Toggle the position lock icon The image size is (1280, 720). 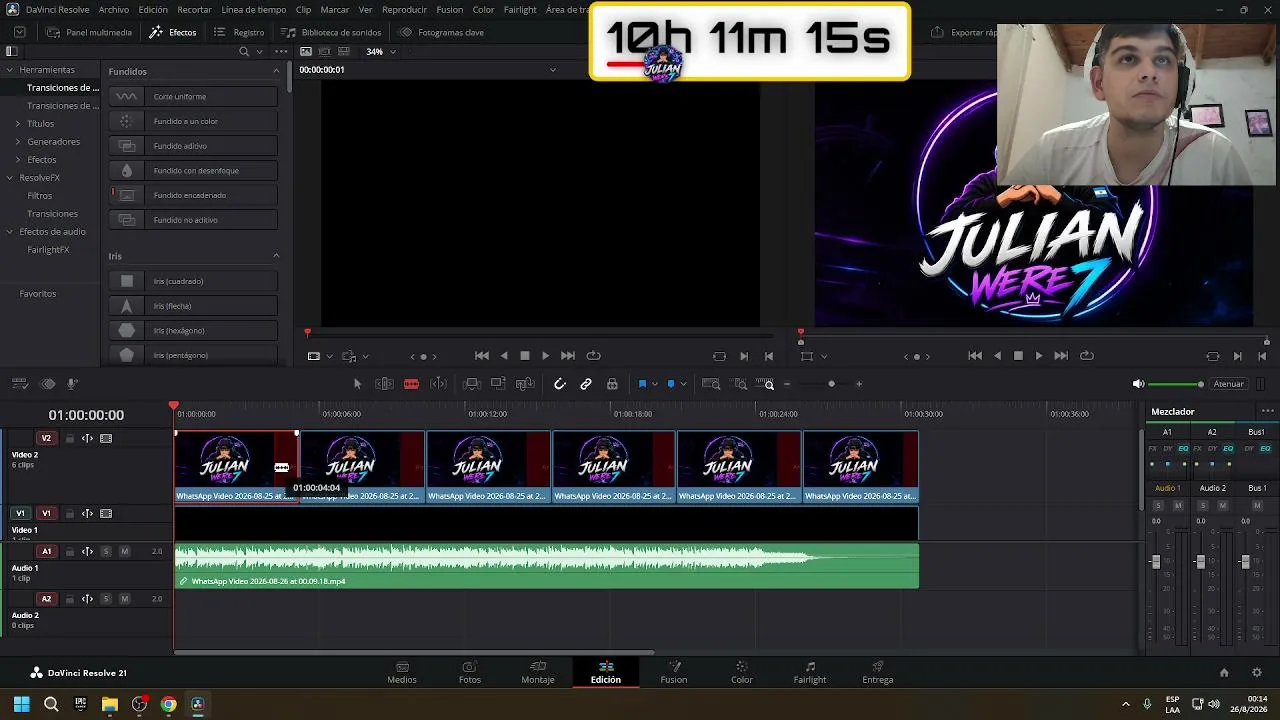pyautogui.click(x=612, y=384)
